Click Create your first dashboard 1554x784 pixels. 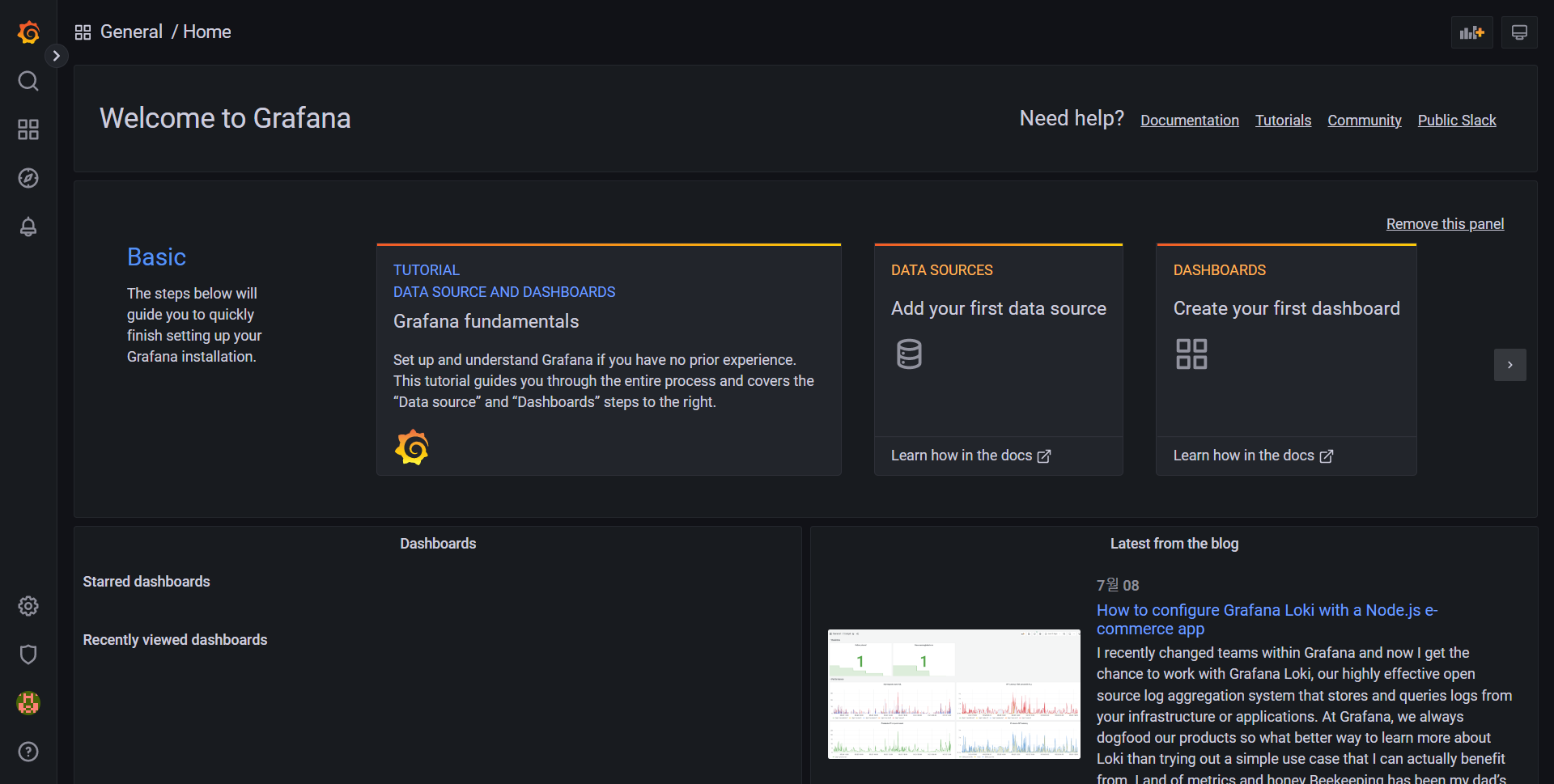point(1286,308)
